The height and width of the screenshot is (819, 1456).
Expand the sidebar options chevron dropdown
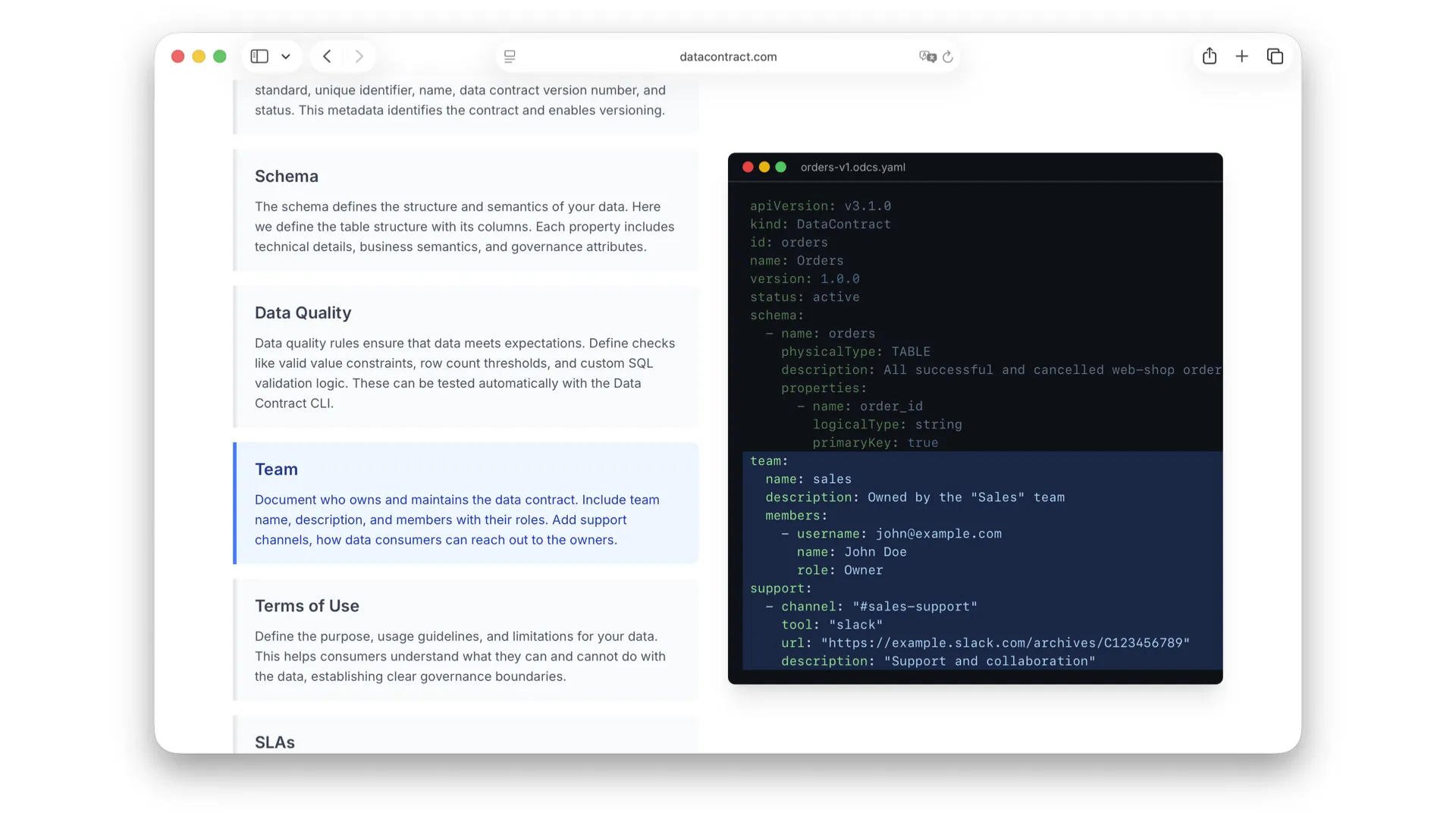[286, 56]
